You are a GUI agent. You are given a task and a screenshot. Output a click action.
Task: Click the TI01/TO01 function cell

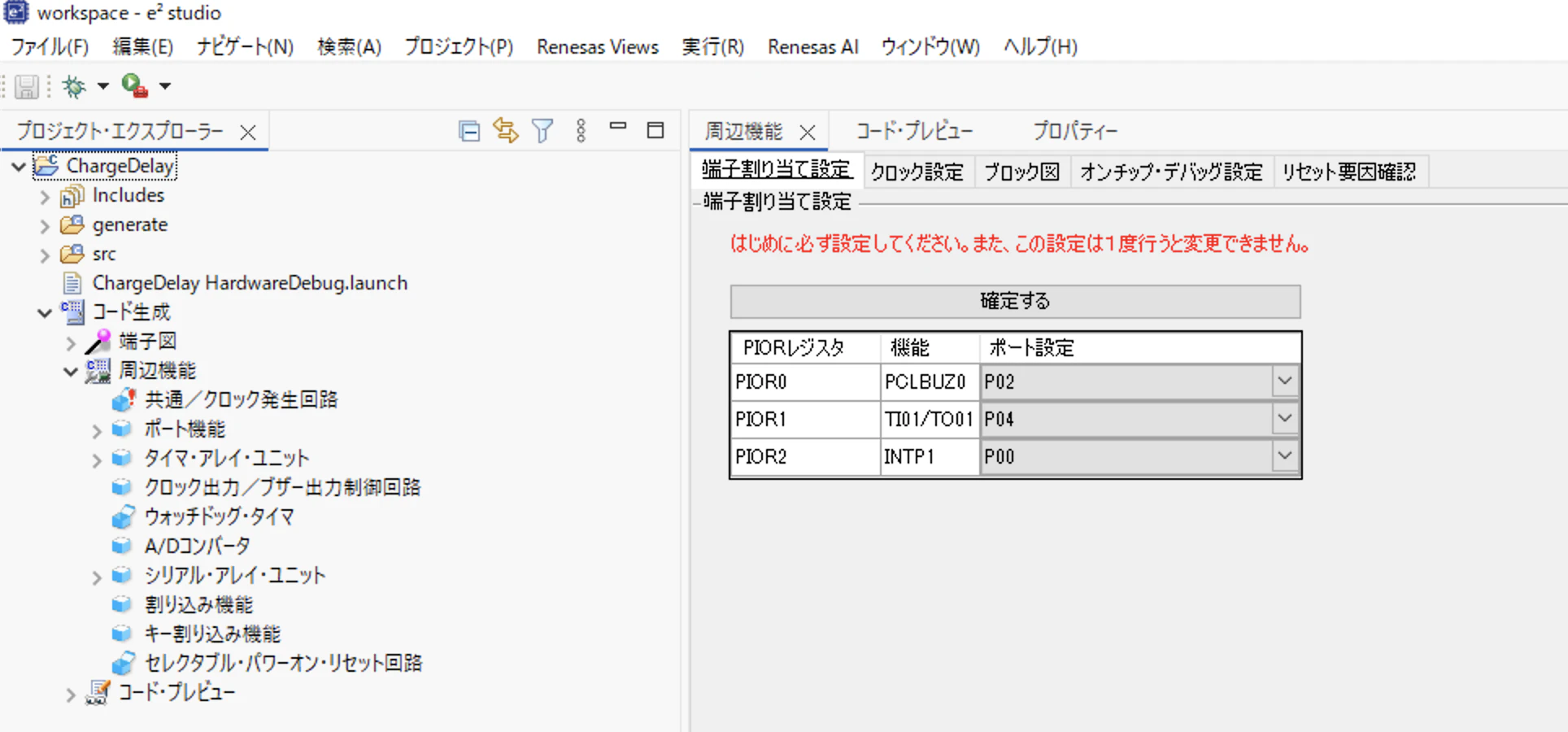pos(930,419)
